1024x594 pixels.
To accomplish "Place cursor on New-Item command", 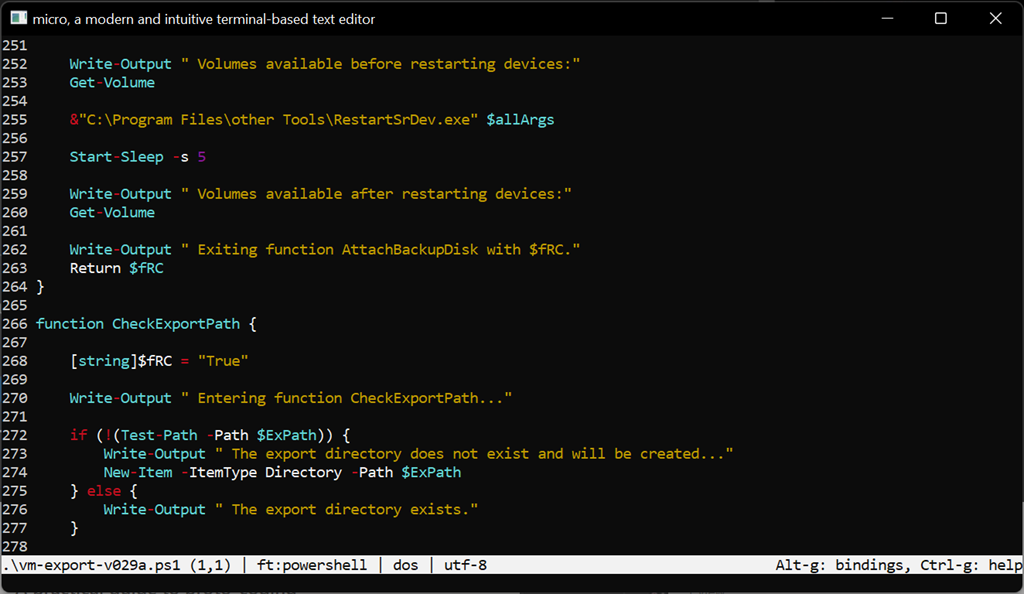I will [x=137, y=472].
